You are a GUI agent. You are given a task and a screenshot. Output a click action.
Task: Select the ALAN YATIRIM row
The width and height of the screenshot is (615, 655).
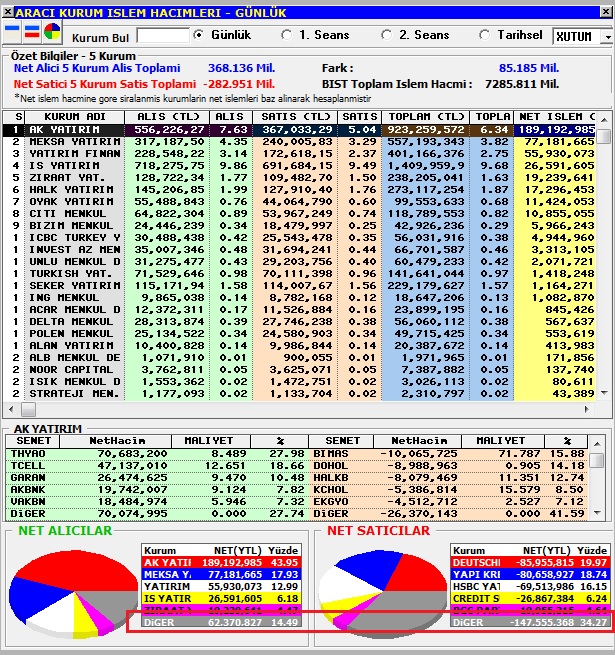tap(300, 346)
